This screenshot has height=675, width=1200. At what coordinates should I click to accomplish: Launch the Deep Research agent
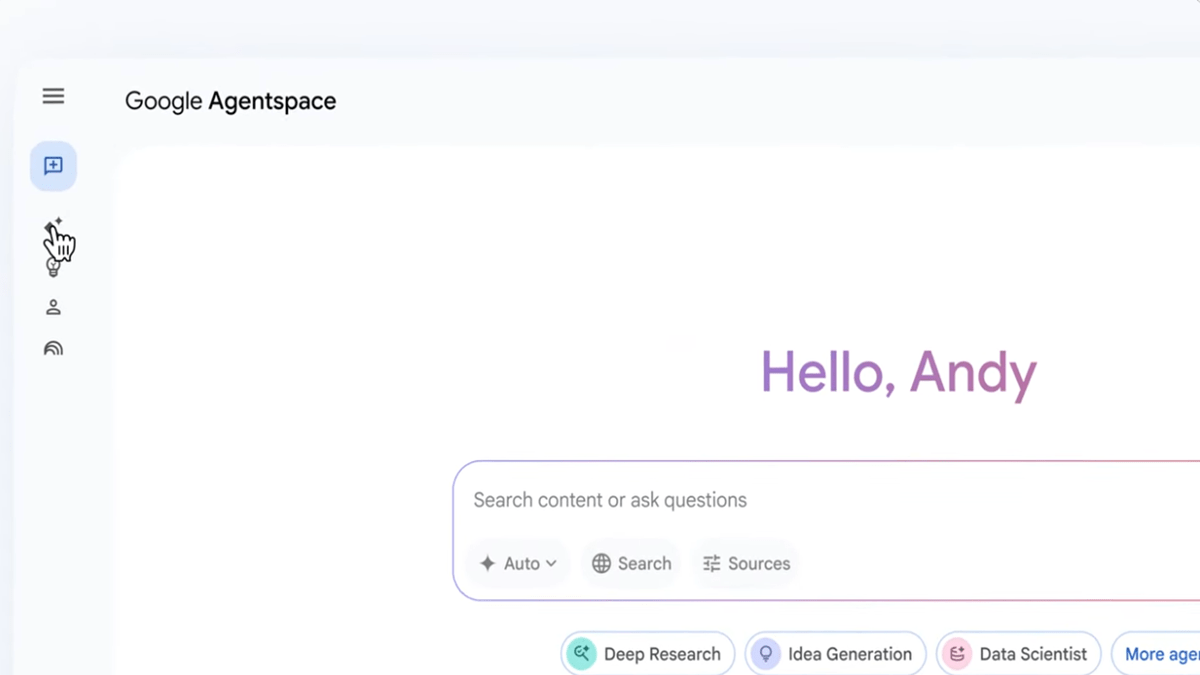[x=648, y=654]
